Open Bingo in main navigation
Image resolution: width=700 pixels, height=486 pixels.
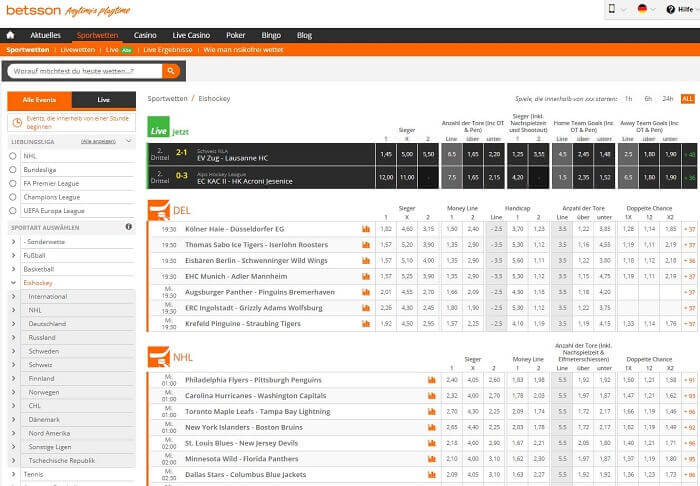(x=271, y=35)
